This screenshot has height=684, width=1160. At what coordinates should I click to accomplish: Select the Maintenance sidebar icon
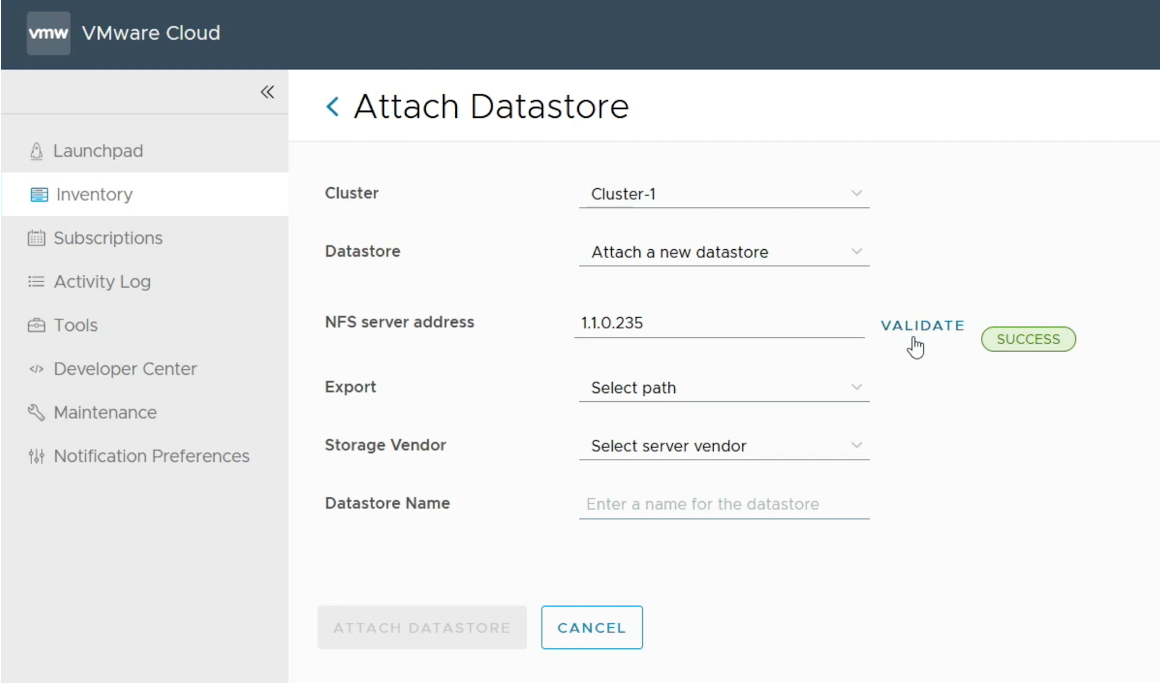(37, 412)
